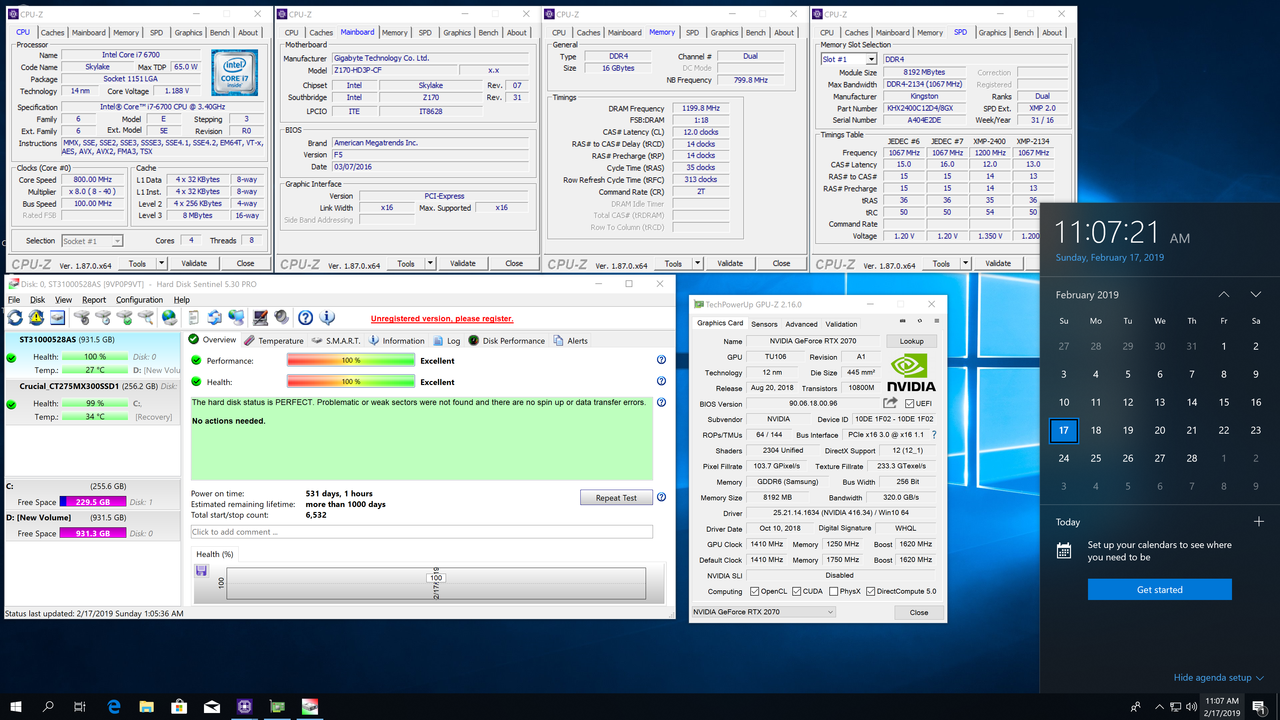The height and width of the screenshot is (720, 1280).
Task: Toggle the UEFI checkbox
Action: 909,404
